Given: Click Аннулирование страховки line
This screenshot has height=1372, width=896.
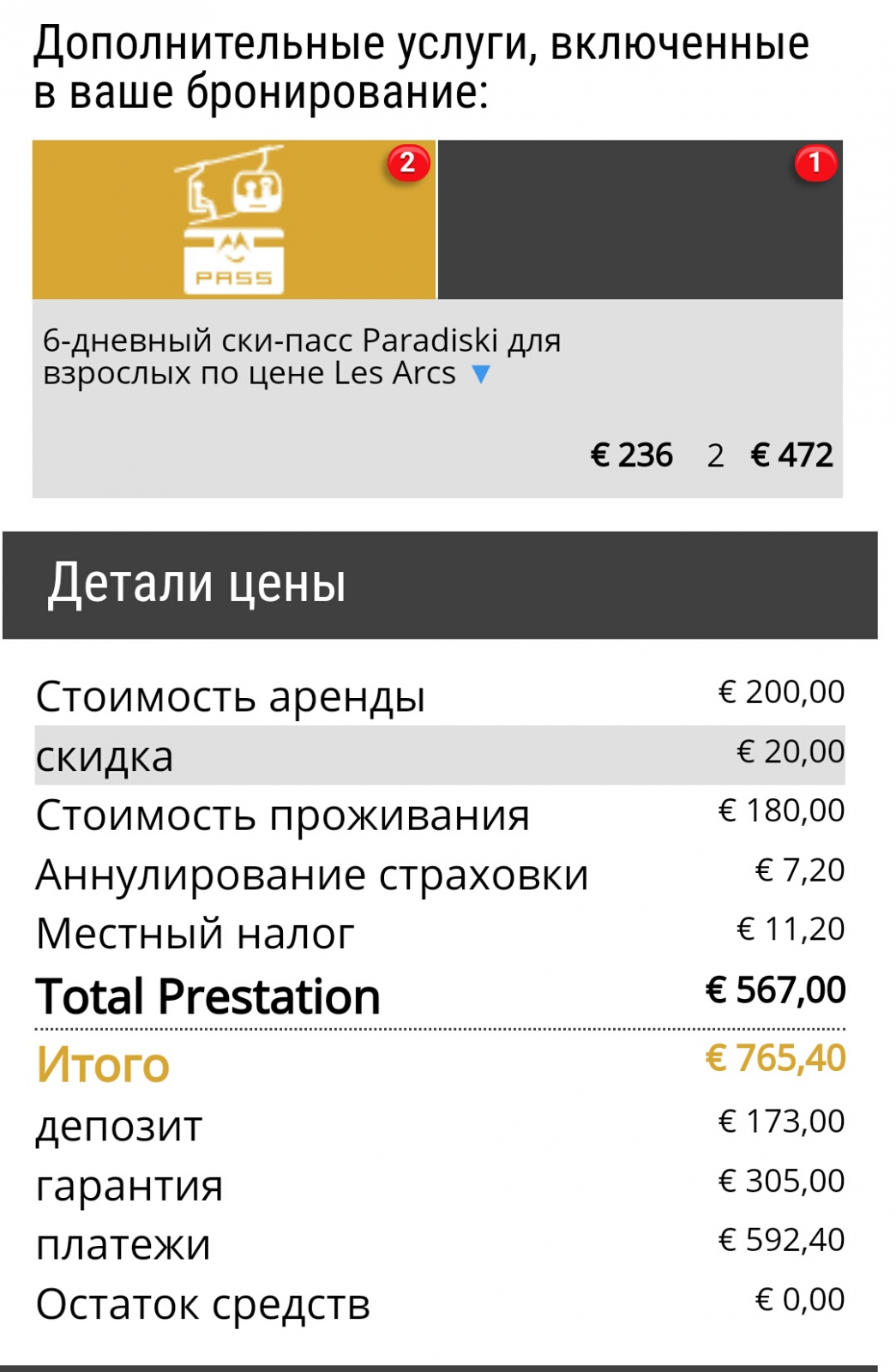Looking at the screenshot, I should point(440,874).
